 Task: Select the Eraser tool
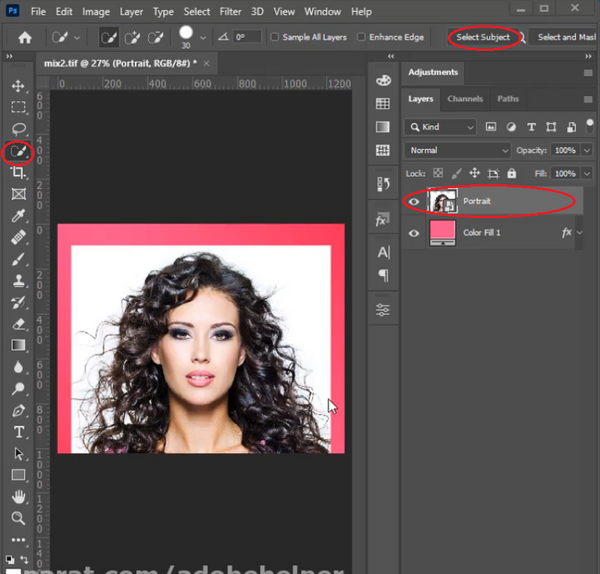pyautogui.click(x=18, y=324)
